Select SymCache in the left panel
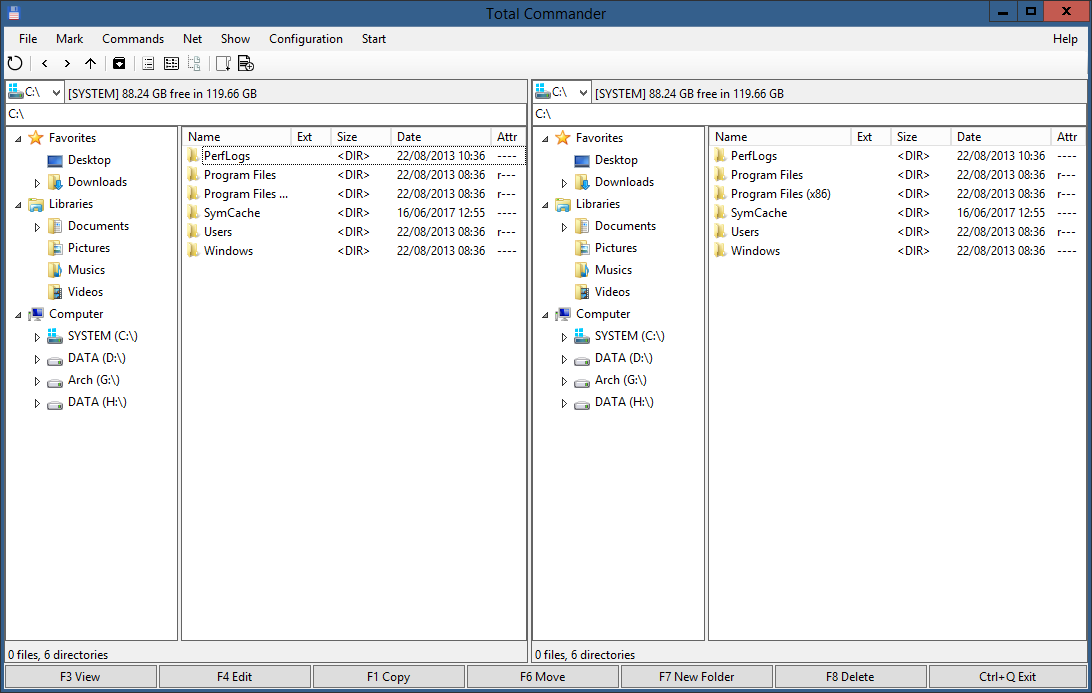This screenshot has height=693, width=1092. point(232,212)
